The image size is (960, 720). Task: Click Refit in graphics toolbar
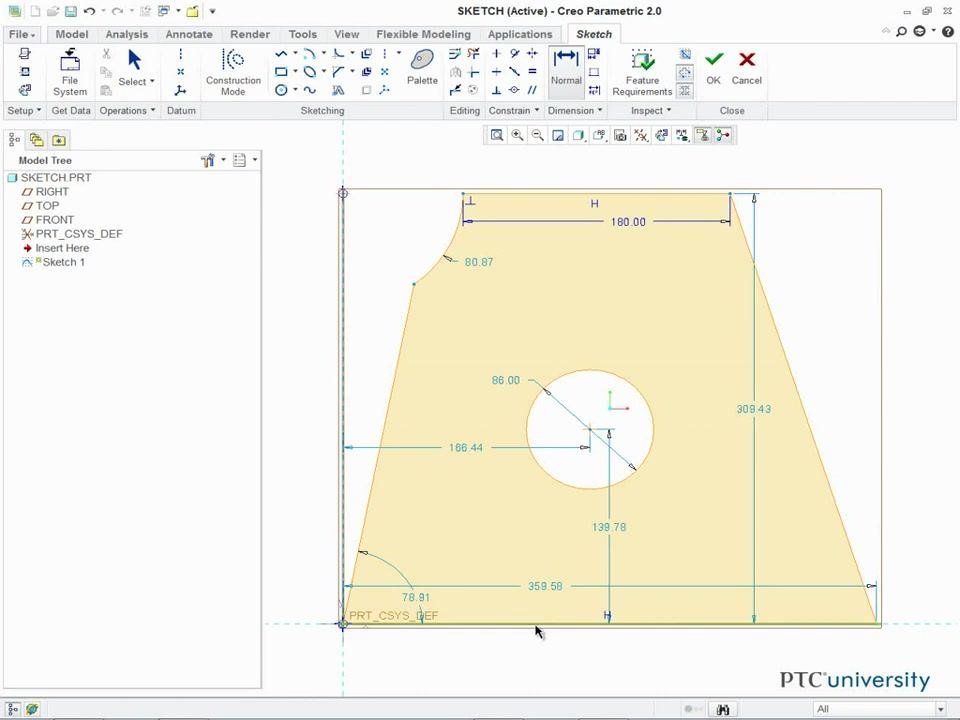click(x=497, y=135)
